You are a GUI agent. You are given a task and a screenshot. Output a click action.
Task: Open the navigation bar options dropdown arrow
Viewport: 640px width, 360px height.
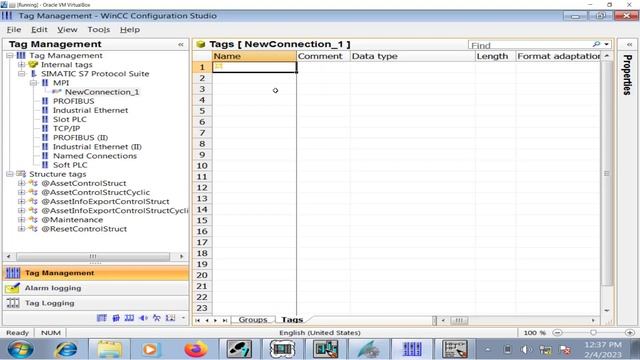point(183,318)
